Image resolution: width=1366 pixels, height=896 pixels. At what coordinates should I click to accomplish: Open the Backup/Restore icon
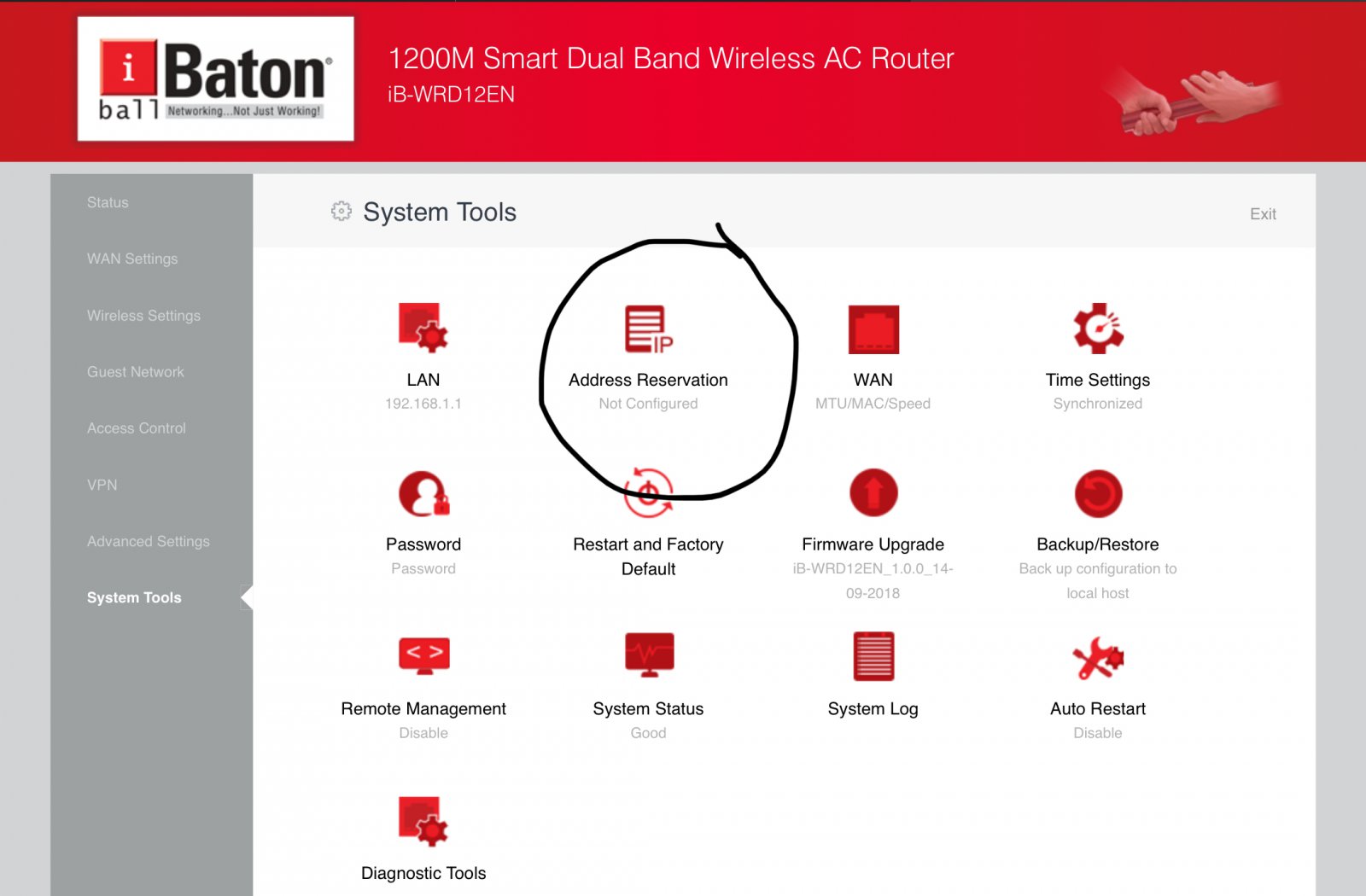tap(1098, 494)
